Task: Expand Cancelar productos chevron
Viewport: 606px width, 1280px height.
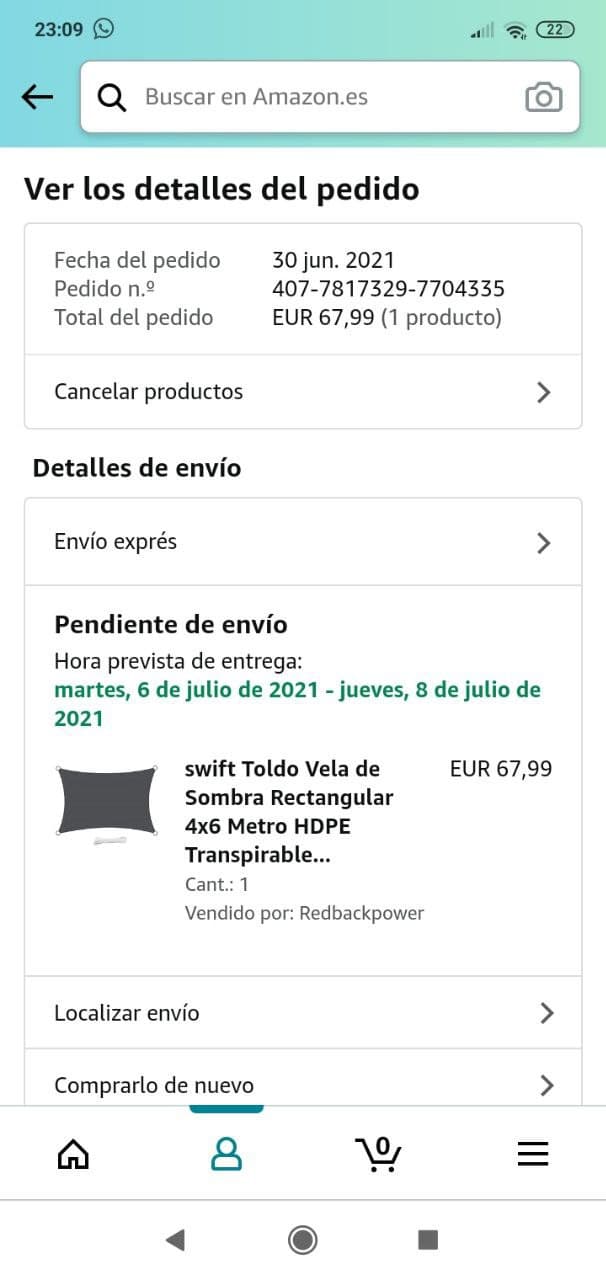Action: click(544, 392)
